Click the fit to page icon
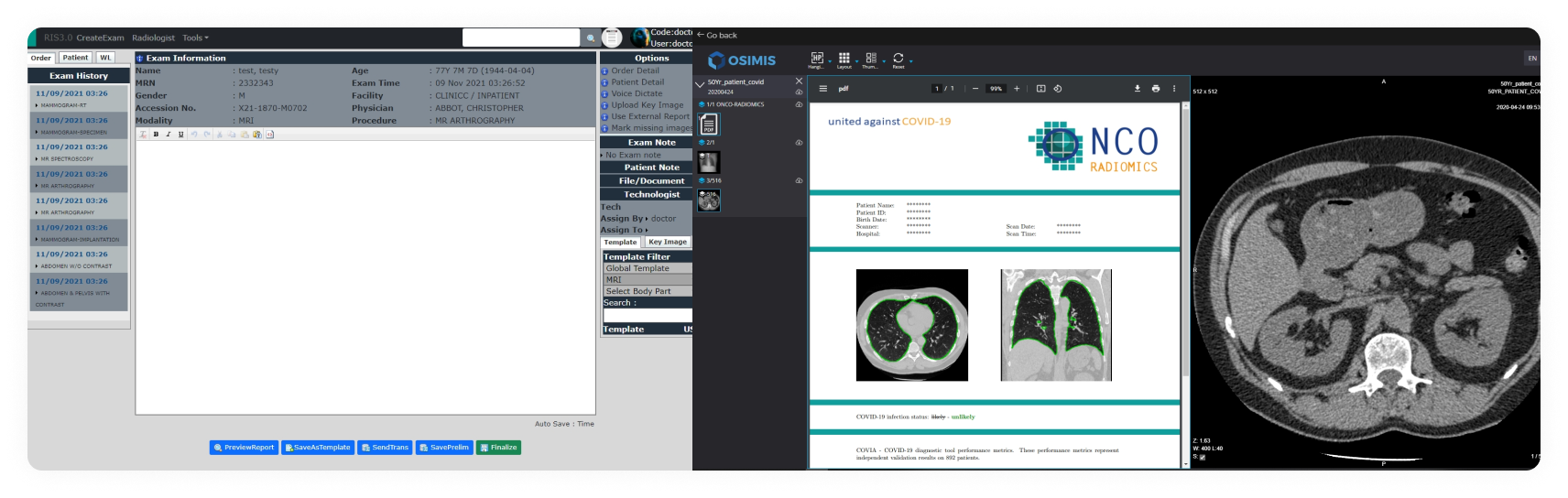1568x498 pixels. 1040,89
